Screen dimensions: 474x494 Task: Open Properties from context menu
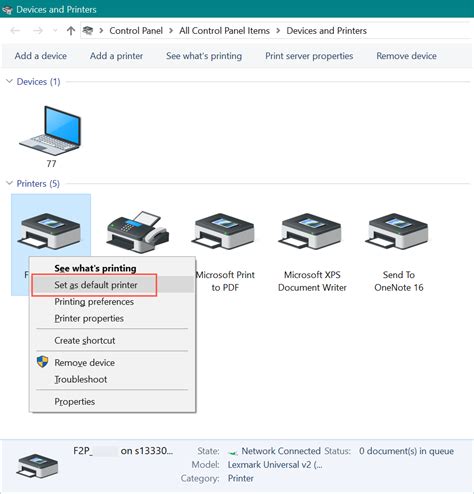[x=112, y=402]
